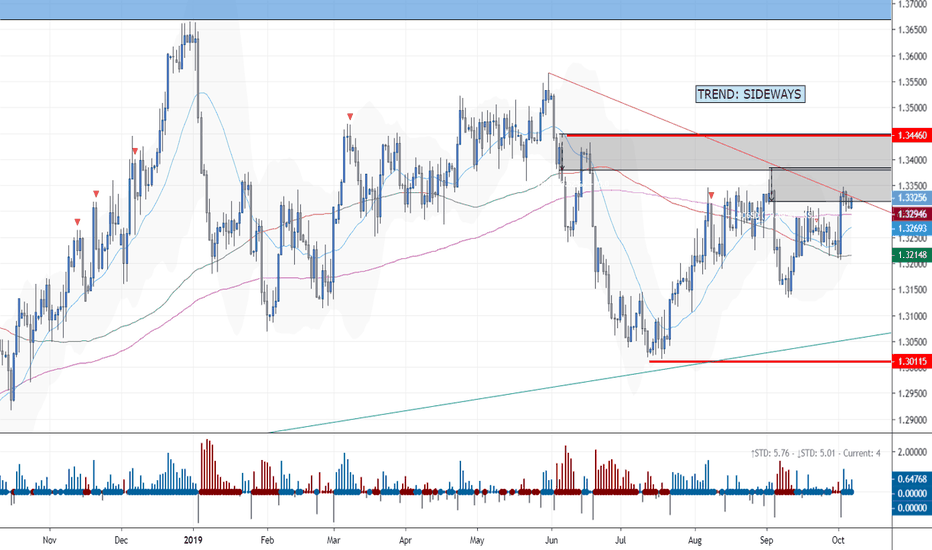The width and height of the screenshot is (932, 550).
Task: Click the red 1.30115 support price label
Action: pos(912,361)
